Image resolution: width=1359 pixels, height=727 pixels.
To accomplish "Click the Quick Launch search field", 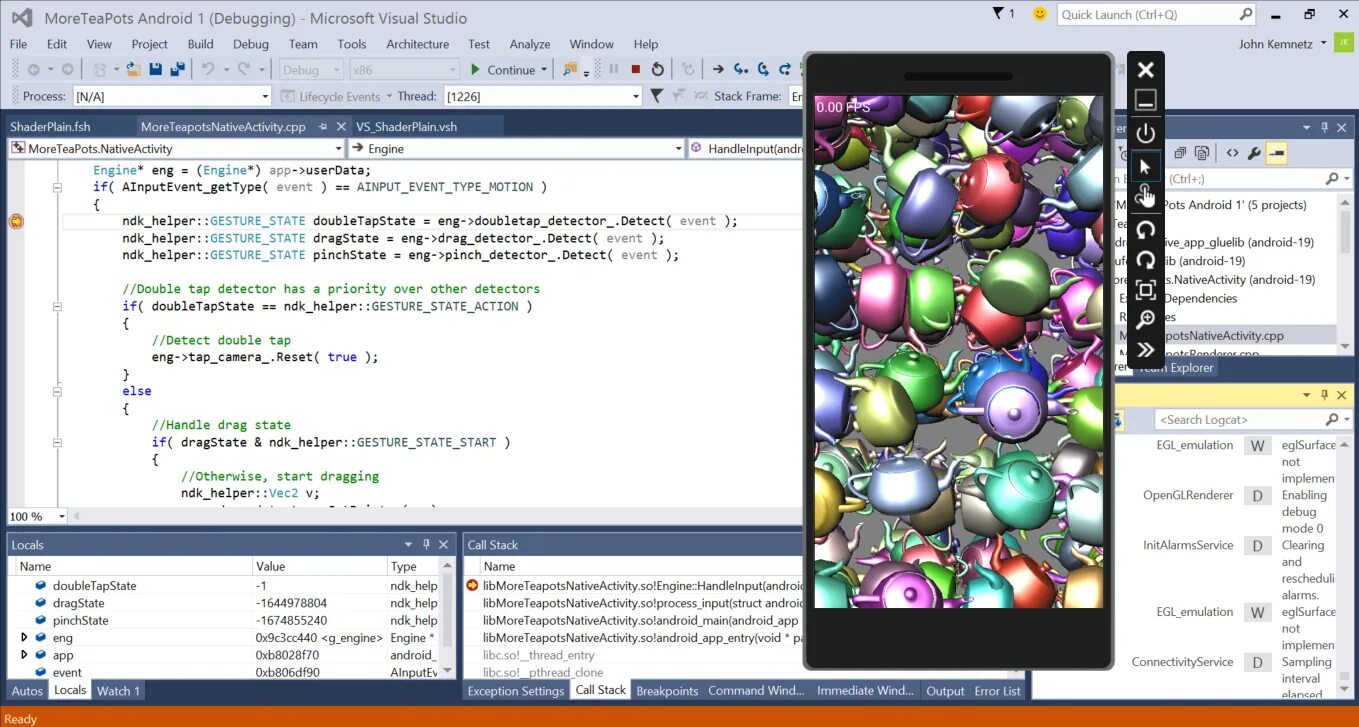I will [x=1156, y=14].
